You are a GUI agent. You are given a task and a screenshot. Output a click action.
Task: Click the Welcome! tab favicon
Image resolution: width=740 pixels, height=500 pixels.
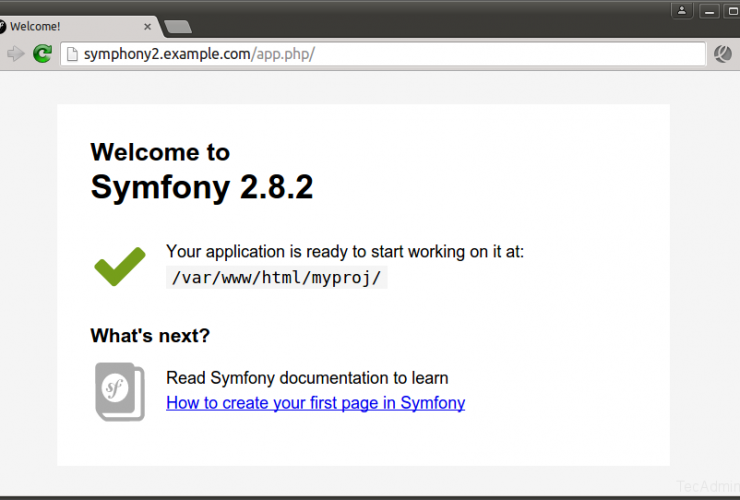pos(3,27)
